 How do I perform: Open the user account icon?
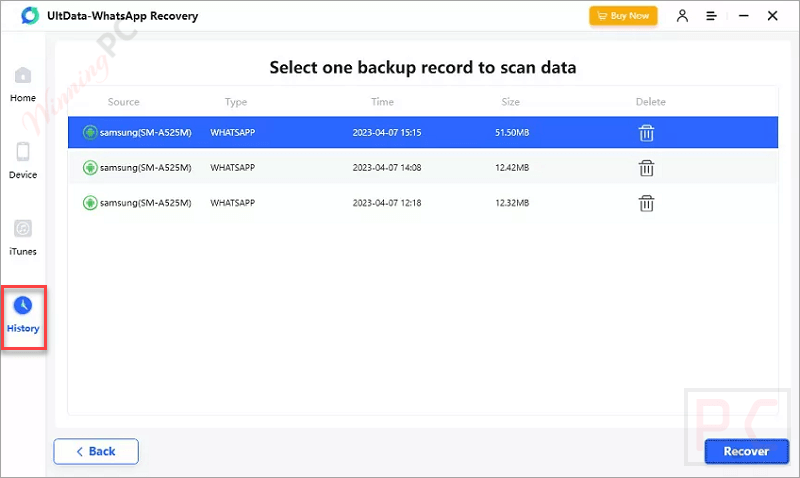pyautogui.click(x=683, y=16)
